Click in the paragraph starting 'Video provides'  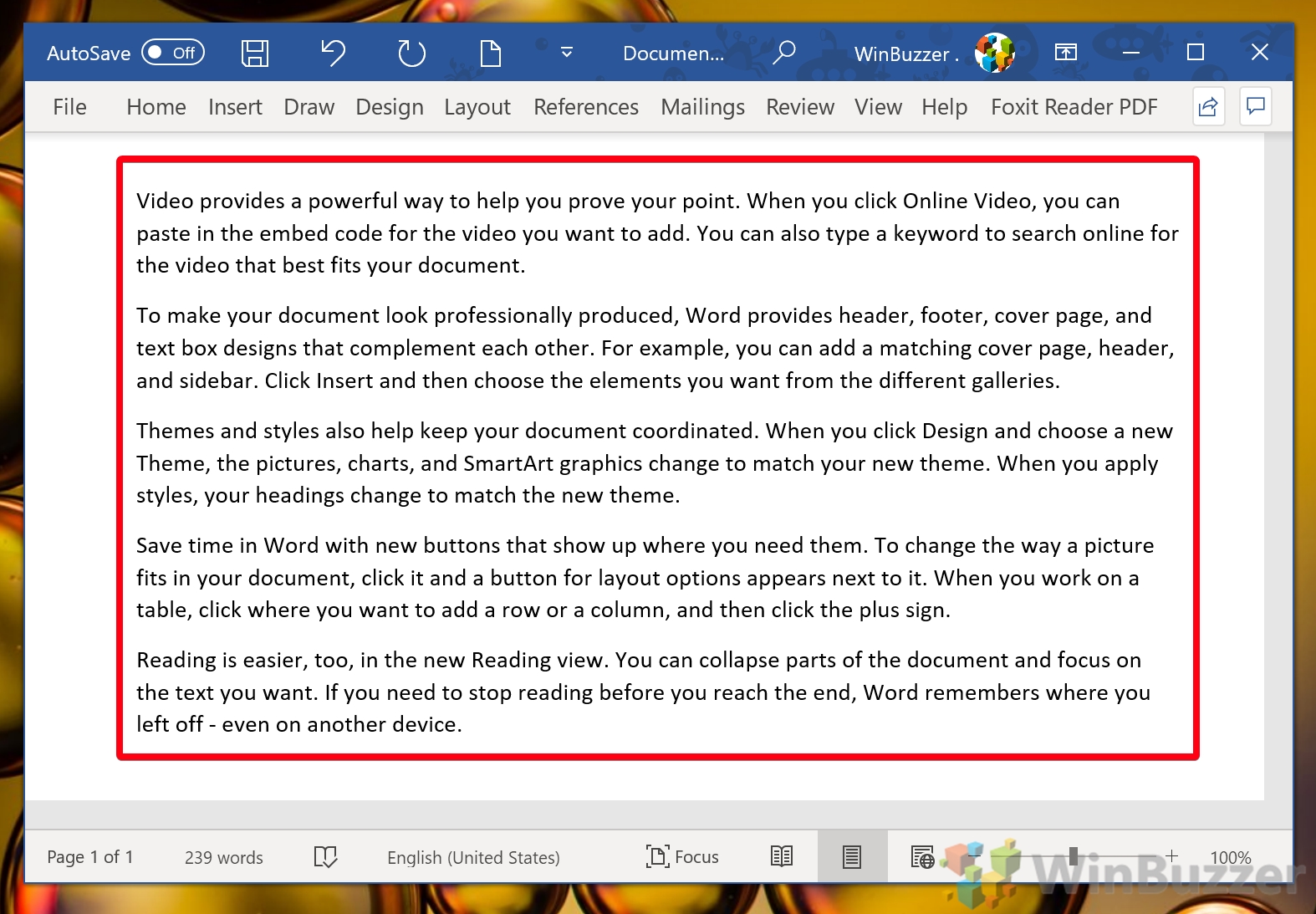point(657,233)
